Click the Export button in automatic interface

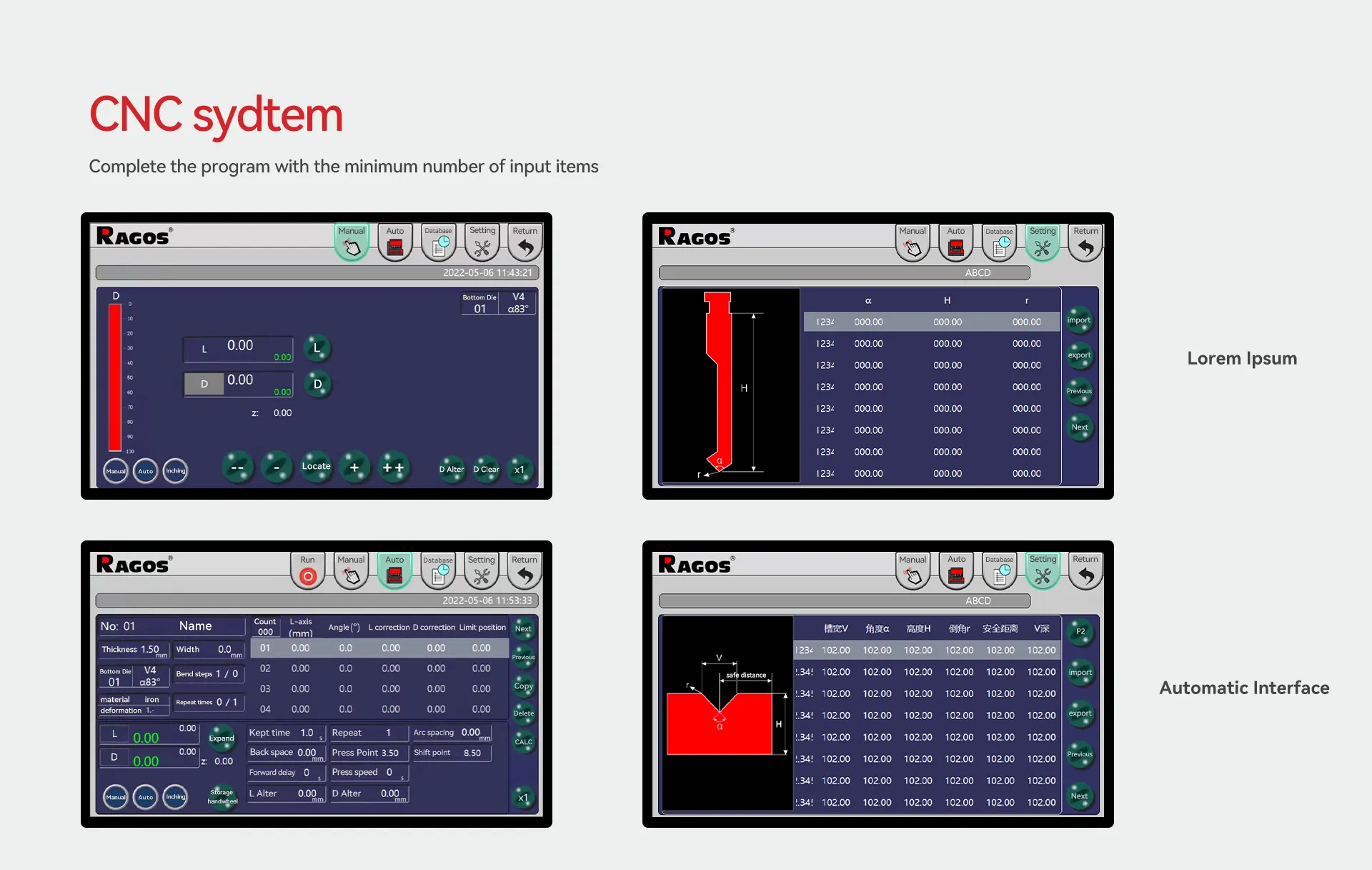pos(1082,716)
